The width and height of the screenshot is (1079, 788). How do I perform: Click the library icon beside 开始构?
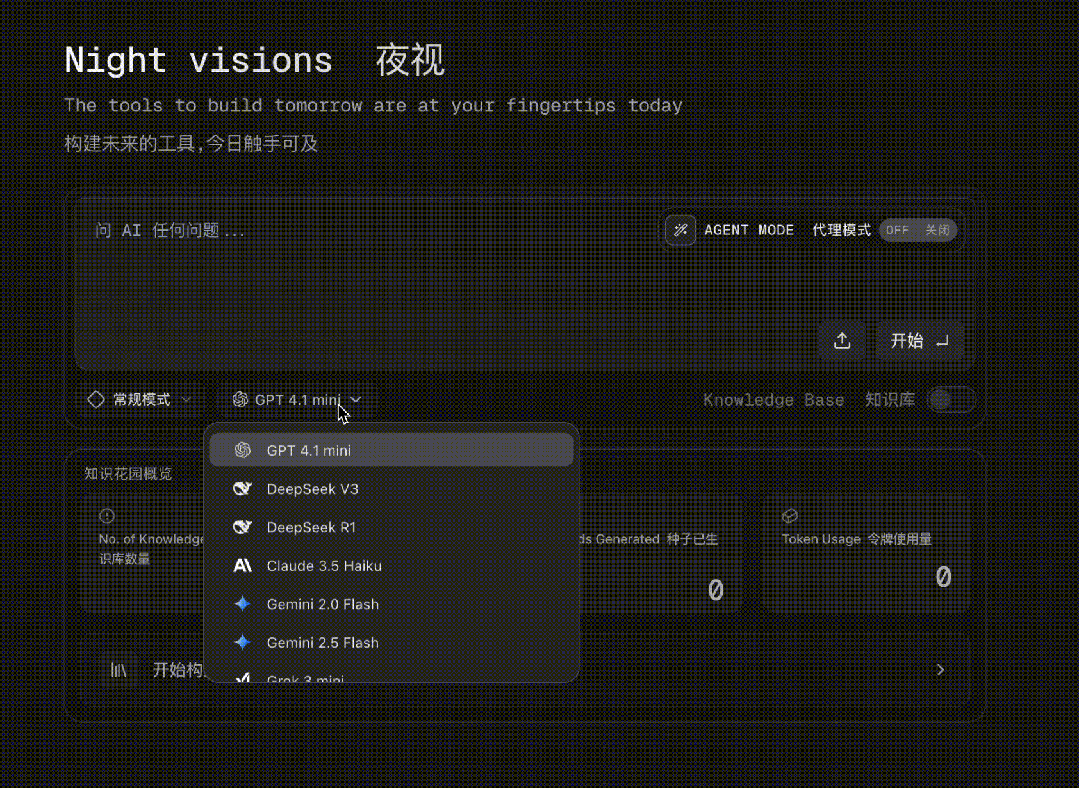(118, 670)
